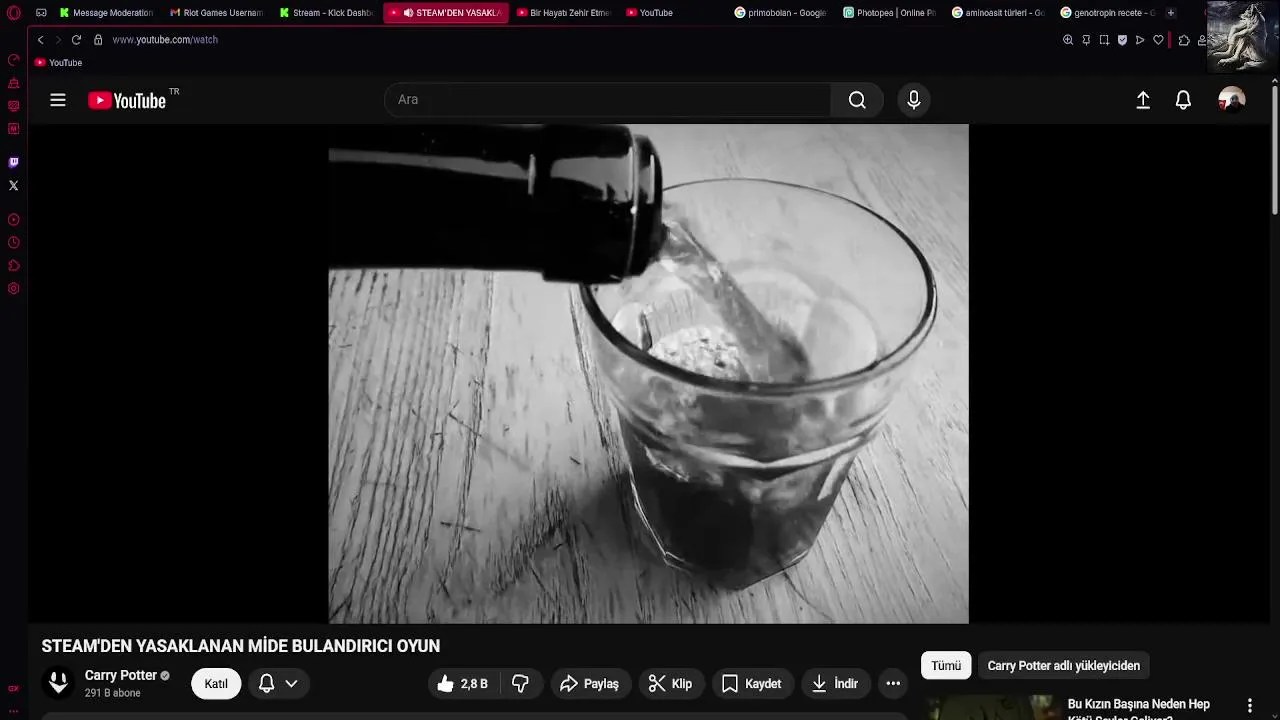The width and height of the screenshot is (1280, 720).
Task: Open the workspaces/tab islands icon
Action: pos(41,13)
